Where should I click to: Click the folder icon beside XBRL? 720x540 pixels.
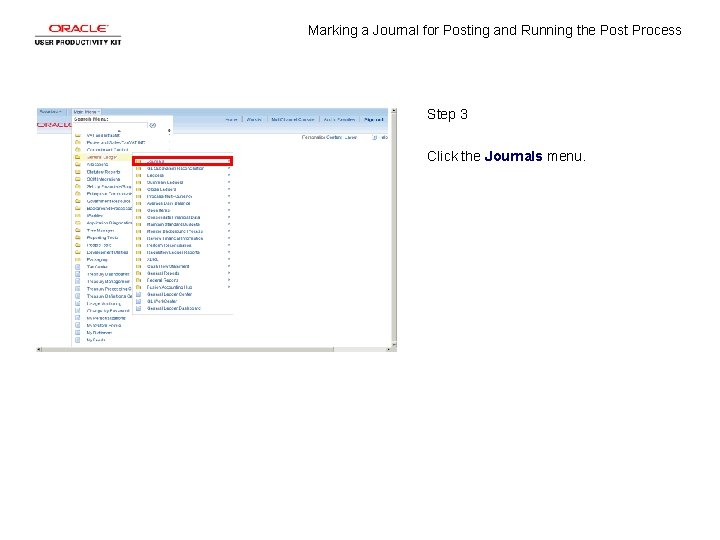[x=138, y=259]
